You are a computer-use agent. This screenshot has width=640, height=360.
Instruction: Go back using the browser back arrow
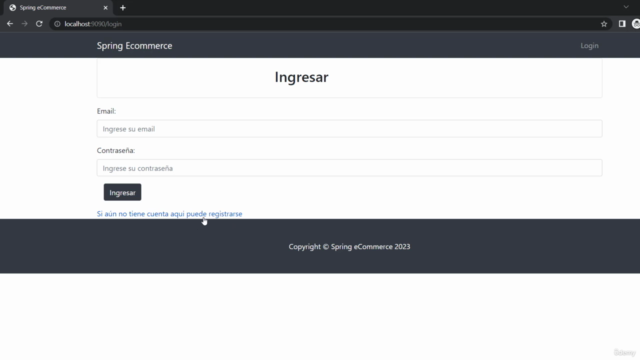[10, 24]
